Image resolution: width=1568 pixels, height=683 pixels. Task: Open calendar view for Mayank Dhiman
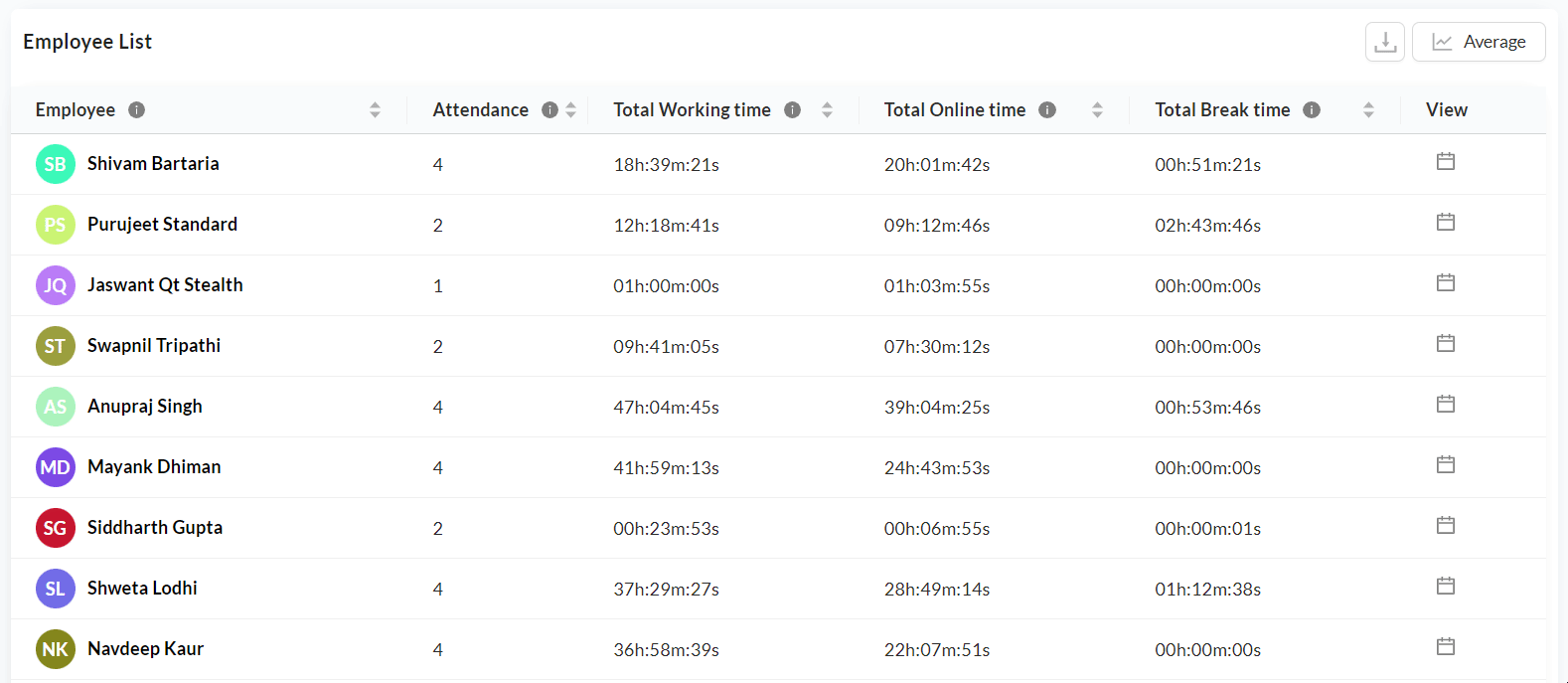[x=1446, y=464]
